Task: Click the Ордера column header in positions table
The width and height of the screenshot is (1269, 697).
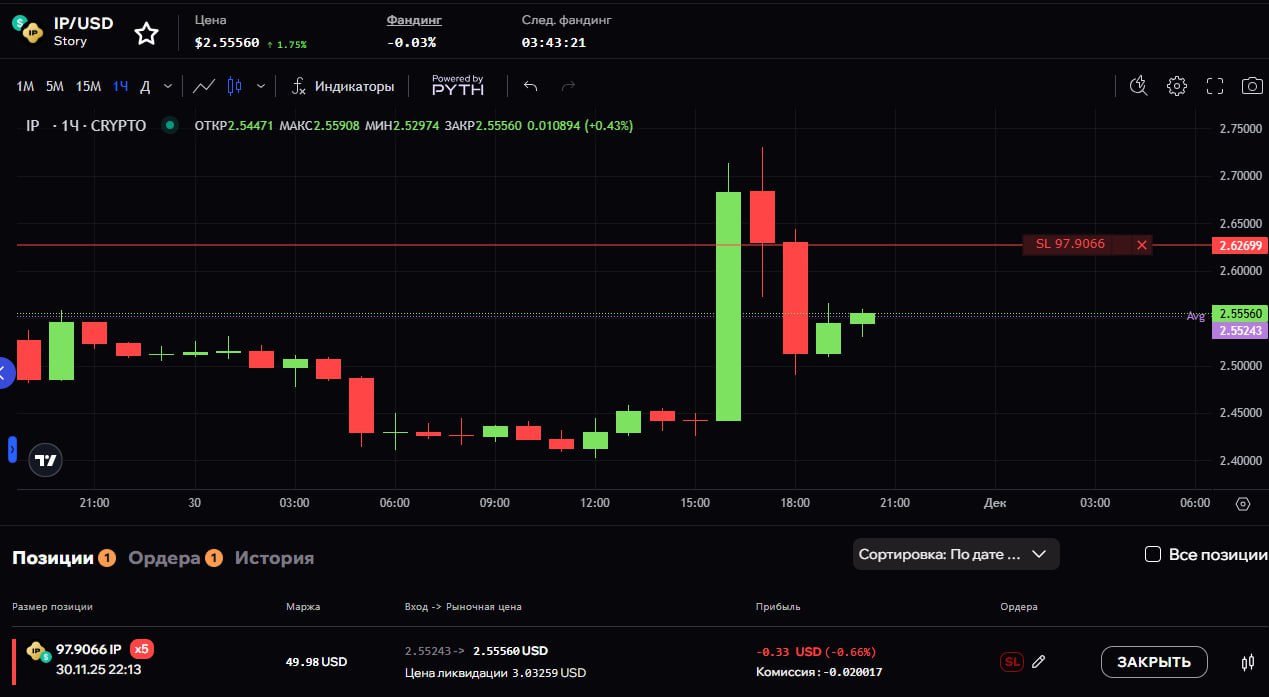Action: point(1019,607)
